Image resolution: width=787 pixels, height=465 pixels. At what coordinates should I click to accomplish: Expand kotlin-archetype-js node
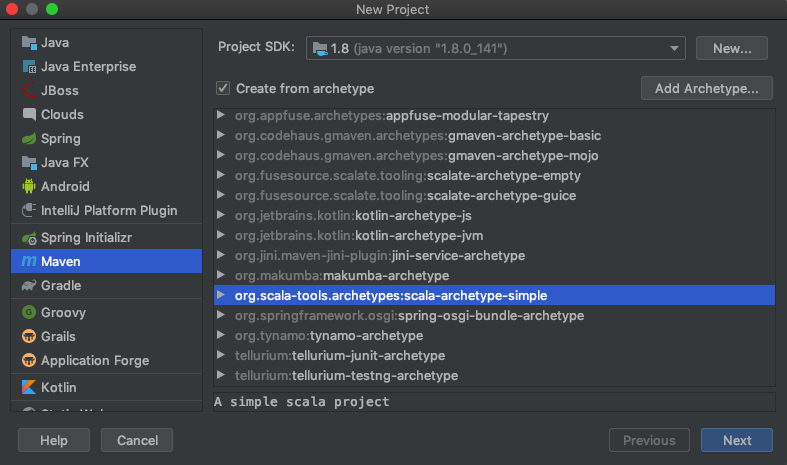point(220,215)
